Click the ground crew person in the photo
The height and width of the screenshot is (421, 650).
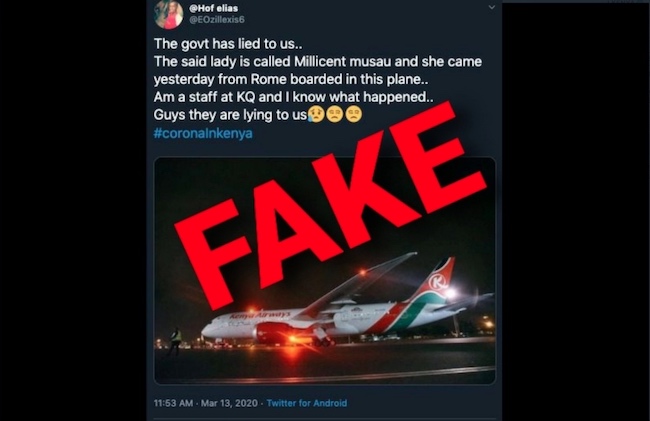[175, 338]
